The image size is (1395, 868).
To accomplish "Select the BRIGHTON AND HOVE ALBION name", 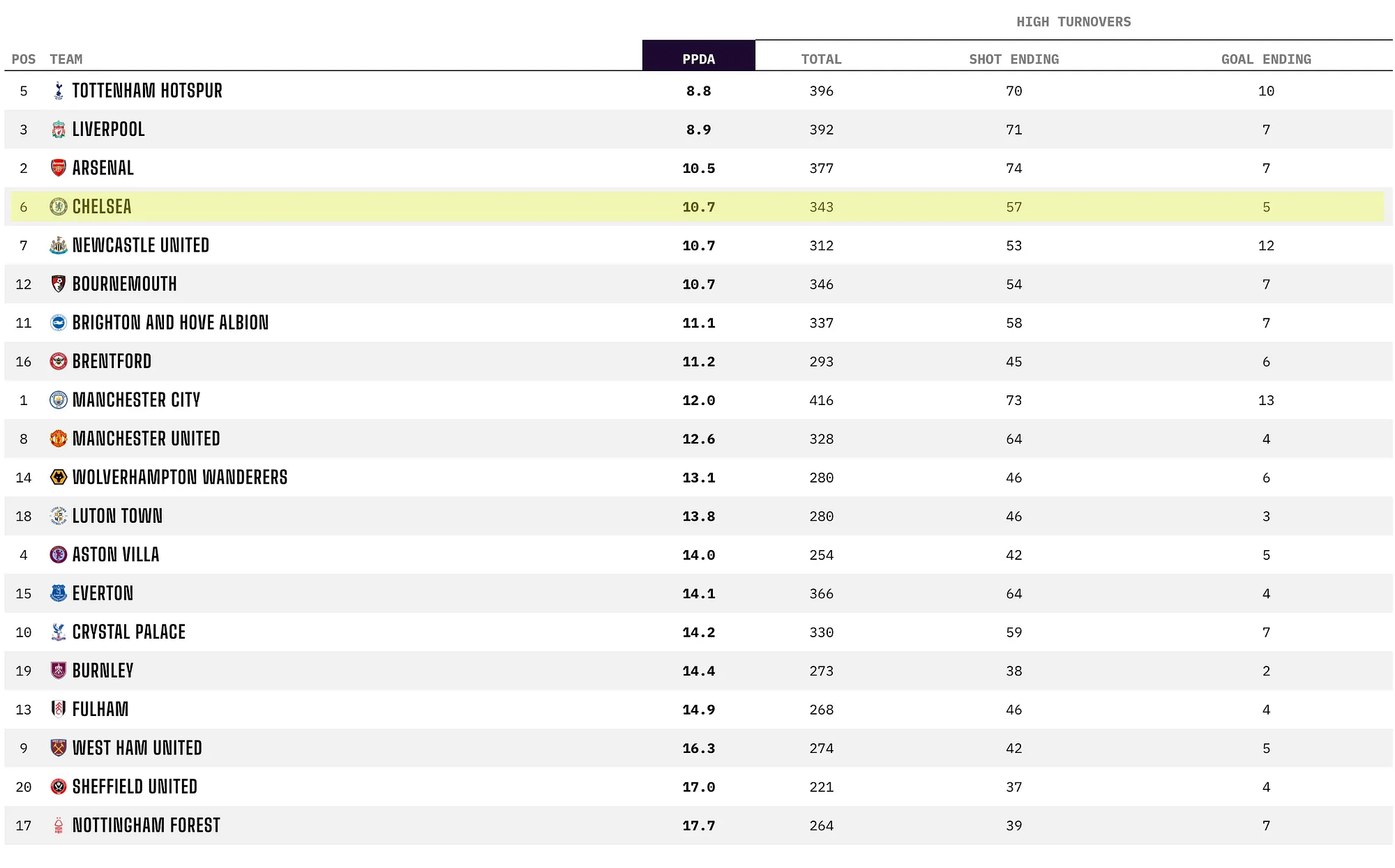I will pos(170,323).
